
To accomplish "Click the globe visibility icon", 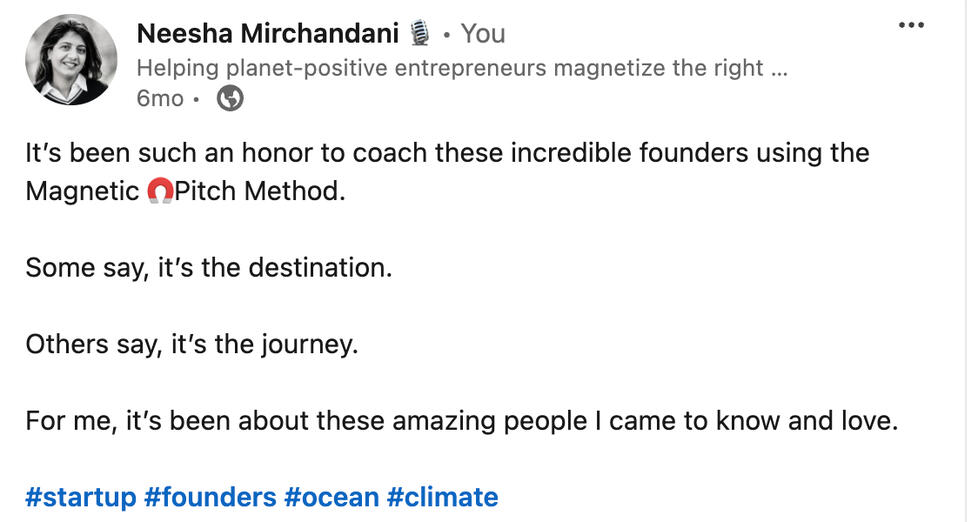I will tap(230, 98).
